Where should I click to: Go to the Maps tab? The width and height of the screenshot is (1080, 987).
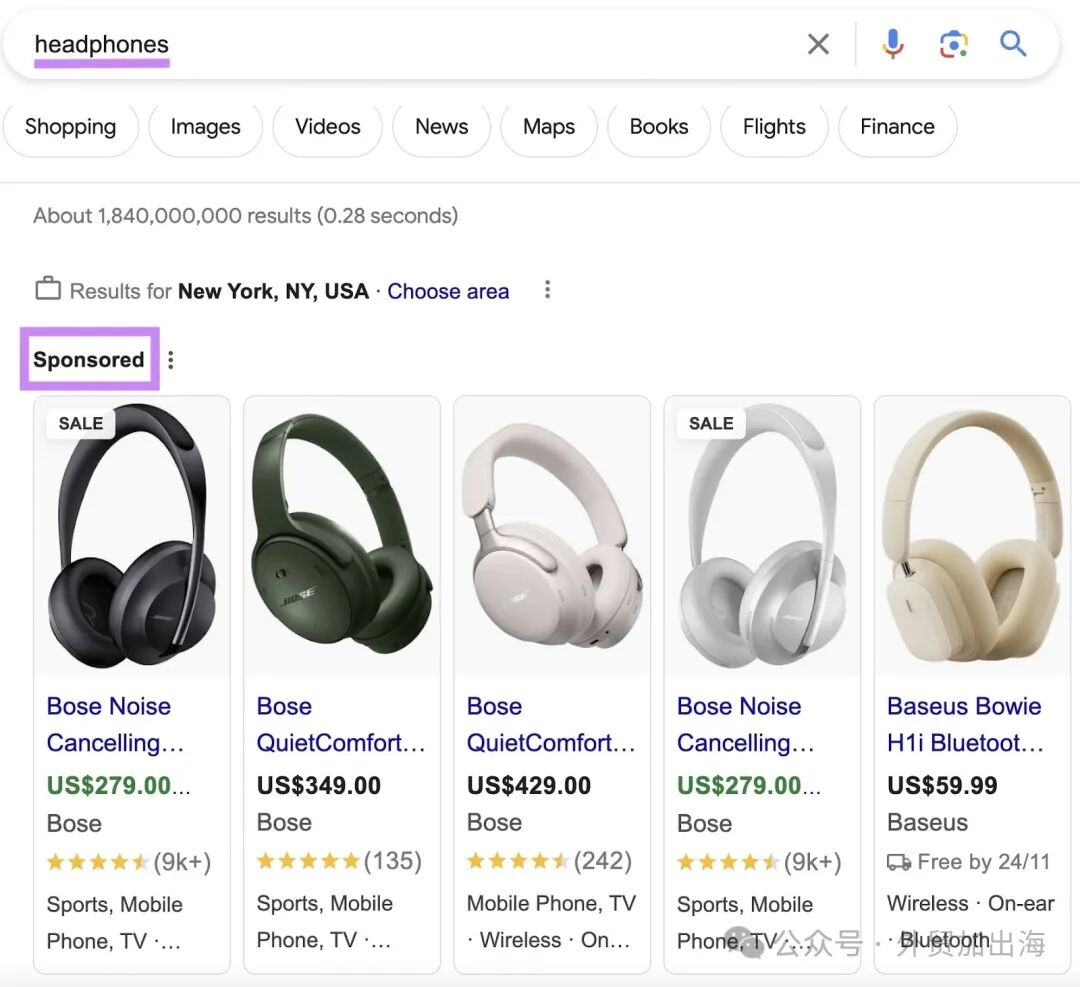[x=548, y=127]
